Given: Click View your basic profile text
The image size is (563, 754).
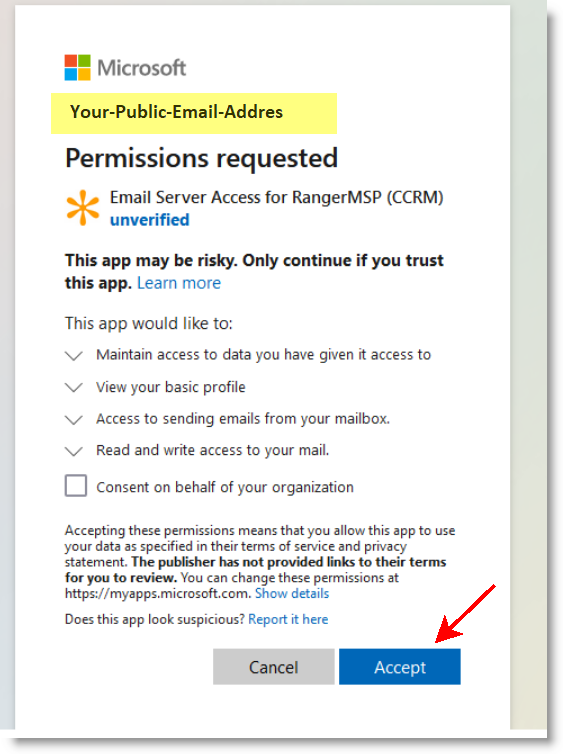Looking at the screenshot, I should (x=171, y=387).
